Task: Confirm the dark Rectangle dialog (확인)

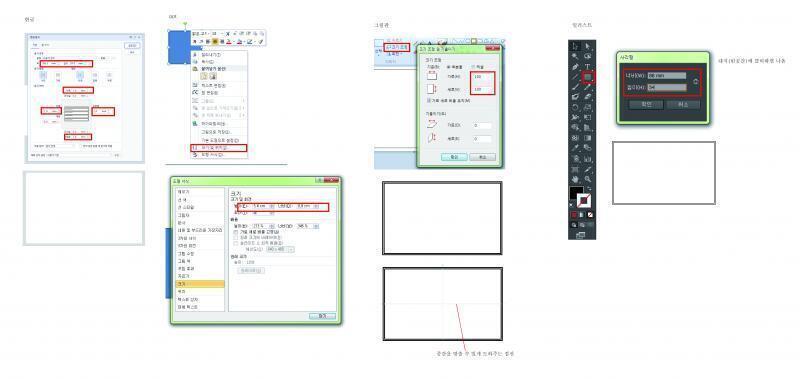Action: (646, 104)
